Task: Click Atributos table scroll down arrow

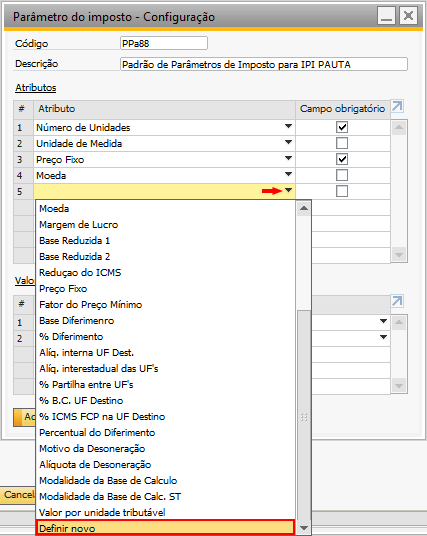Action: 399,255
